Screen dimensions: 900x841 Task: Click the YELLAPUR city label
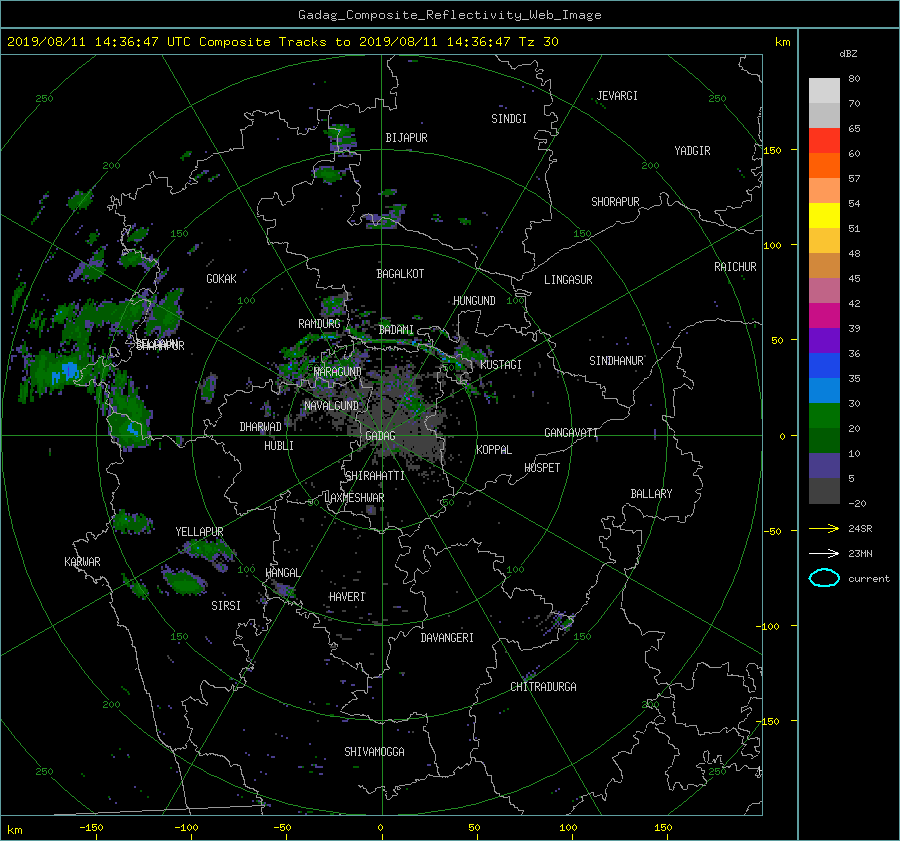tap(199, 532)
